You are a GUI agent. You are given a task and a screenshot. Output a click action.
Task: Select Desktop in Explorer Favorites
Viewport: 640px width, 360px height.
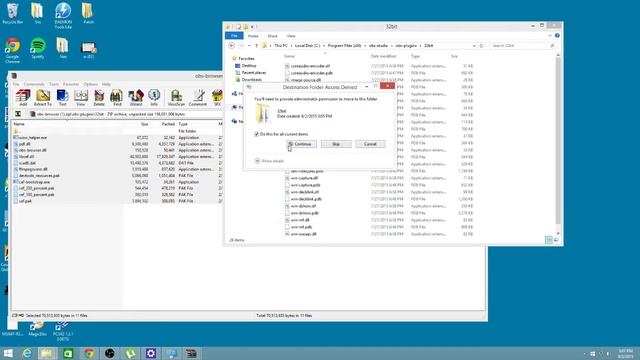(249, 66)
